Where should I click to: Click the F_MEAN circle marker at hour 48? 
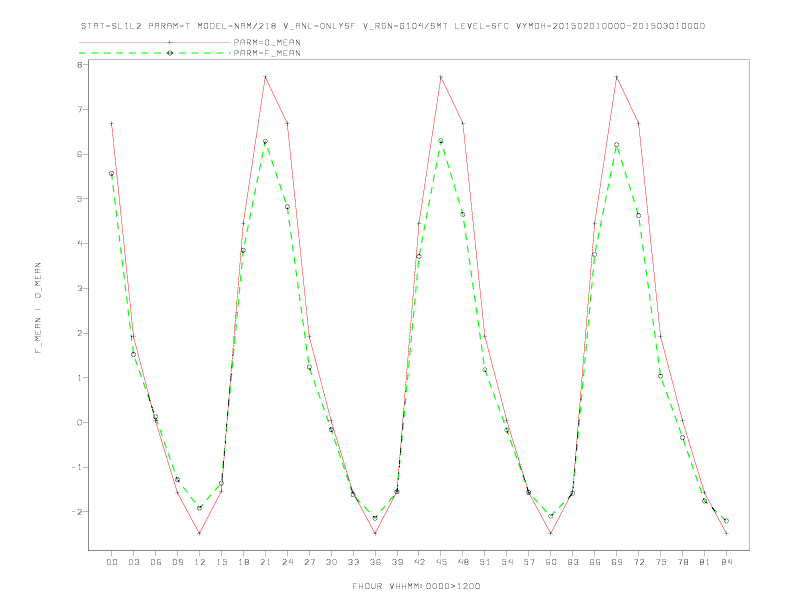[463, 215]
